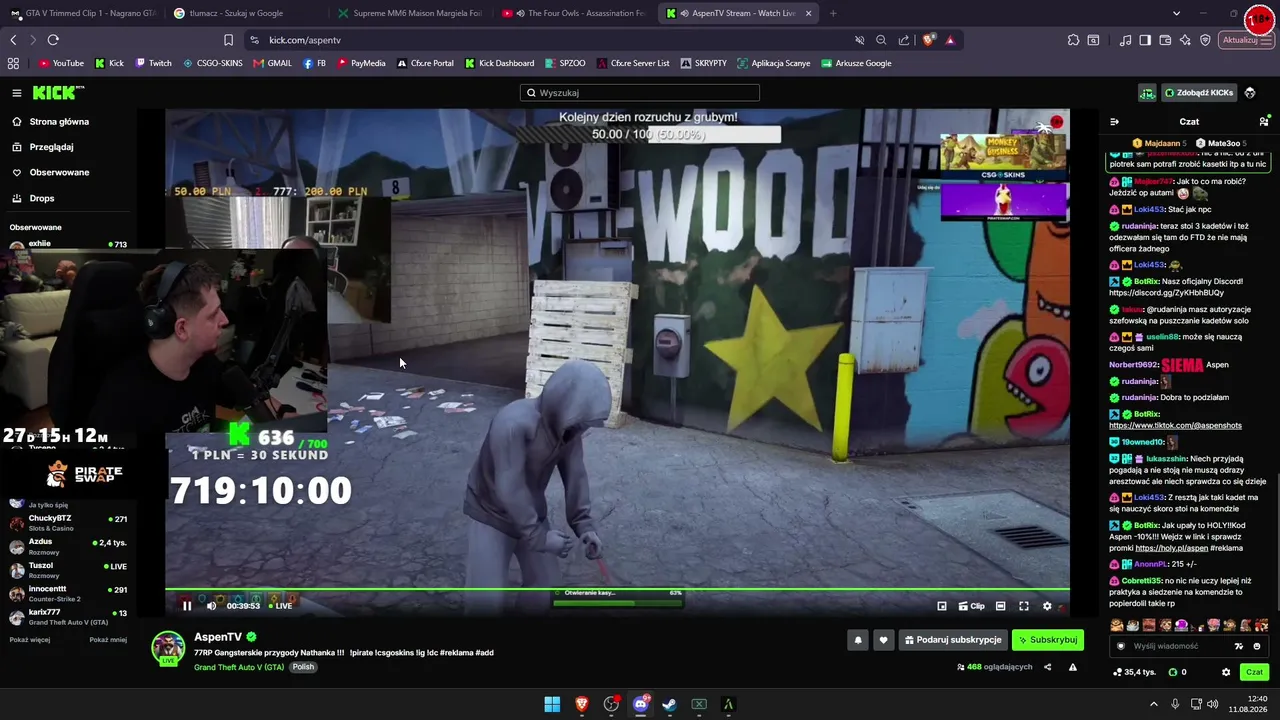Go to the Kick logo home
The image size is (1280, 720).
click(58, 93)
